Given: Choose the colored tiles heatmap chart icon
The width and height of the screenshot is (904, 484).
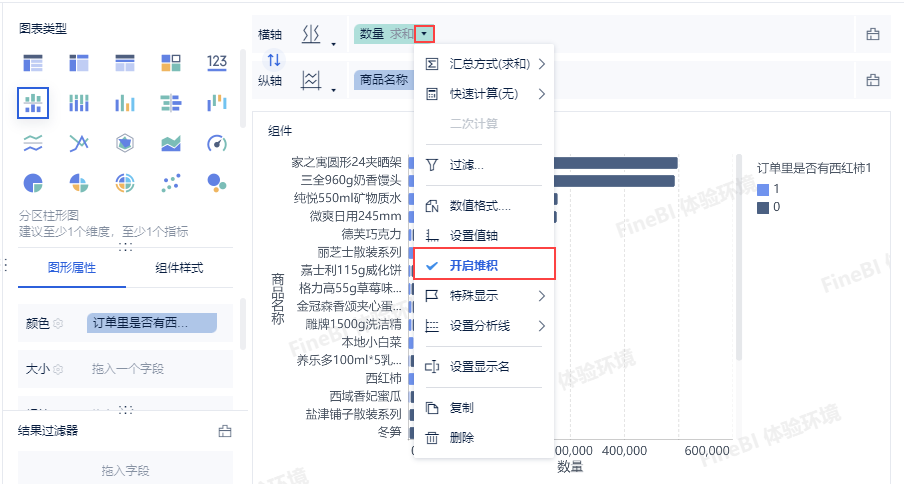Looking at the screenshot, I should click(171, 62).
